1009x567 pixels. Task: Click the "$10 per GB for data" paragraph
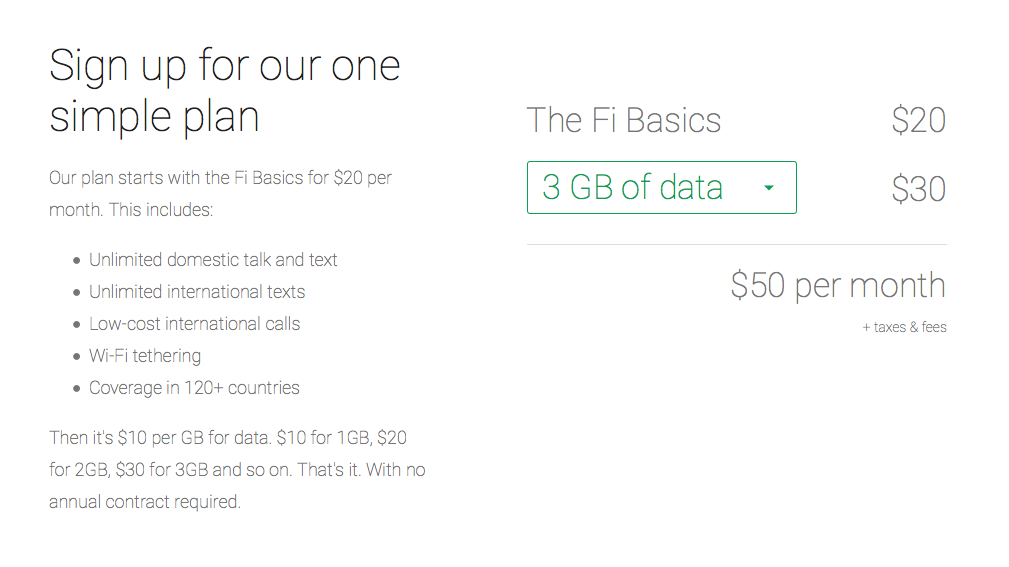[236, 469]
